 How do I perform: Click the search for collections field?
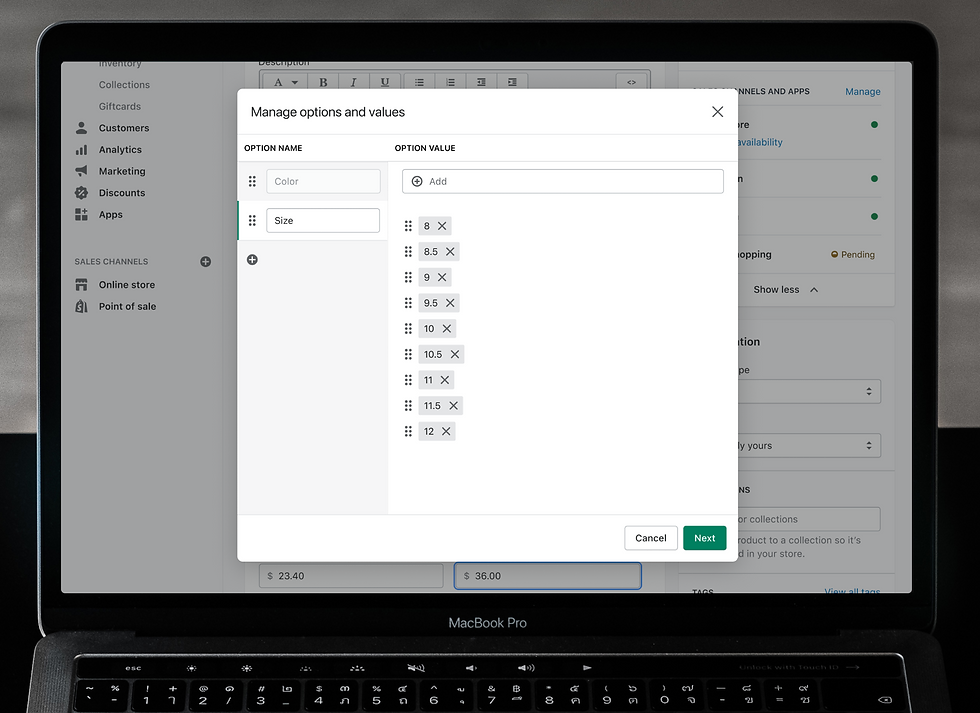(x=809, y=519)
